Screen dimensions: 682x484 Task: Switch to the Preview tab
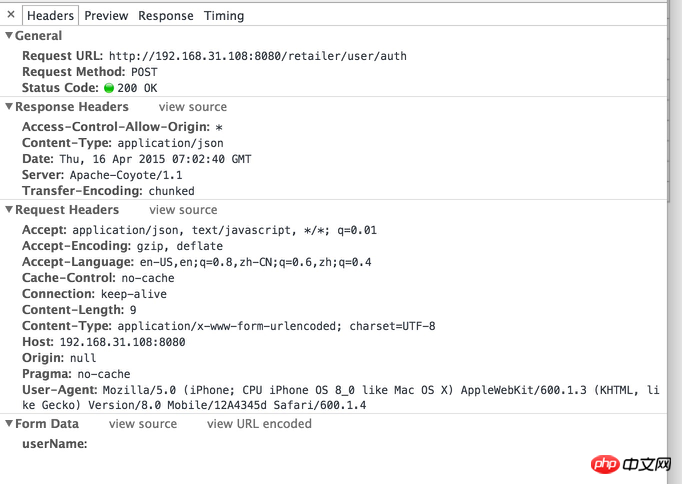106,16
